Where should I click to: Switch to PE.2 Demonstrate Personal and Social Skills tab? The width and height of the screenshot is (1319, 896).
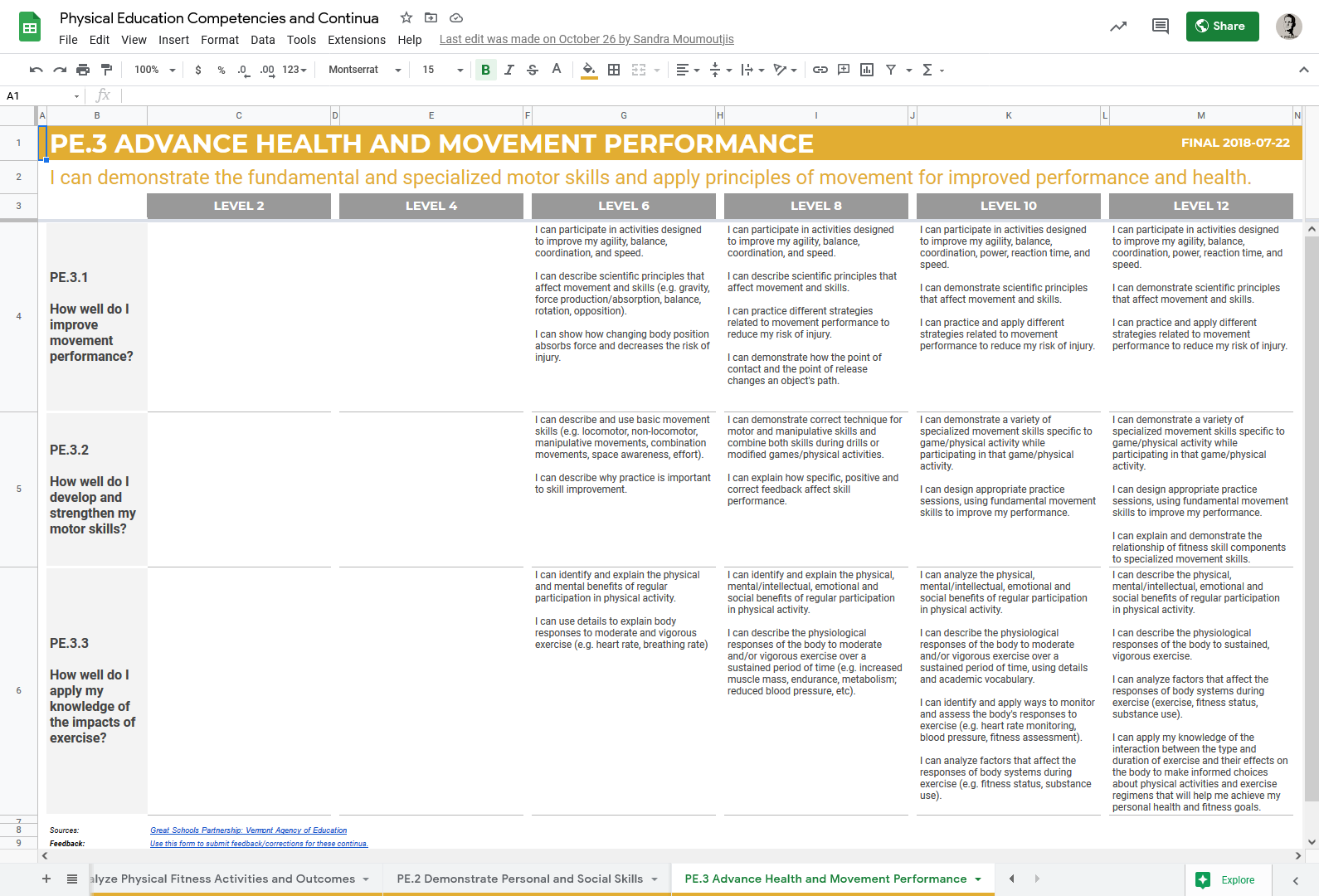pyautogui.click(x=519, y=879)
